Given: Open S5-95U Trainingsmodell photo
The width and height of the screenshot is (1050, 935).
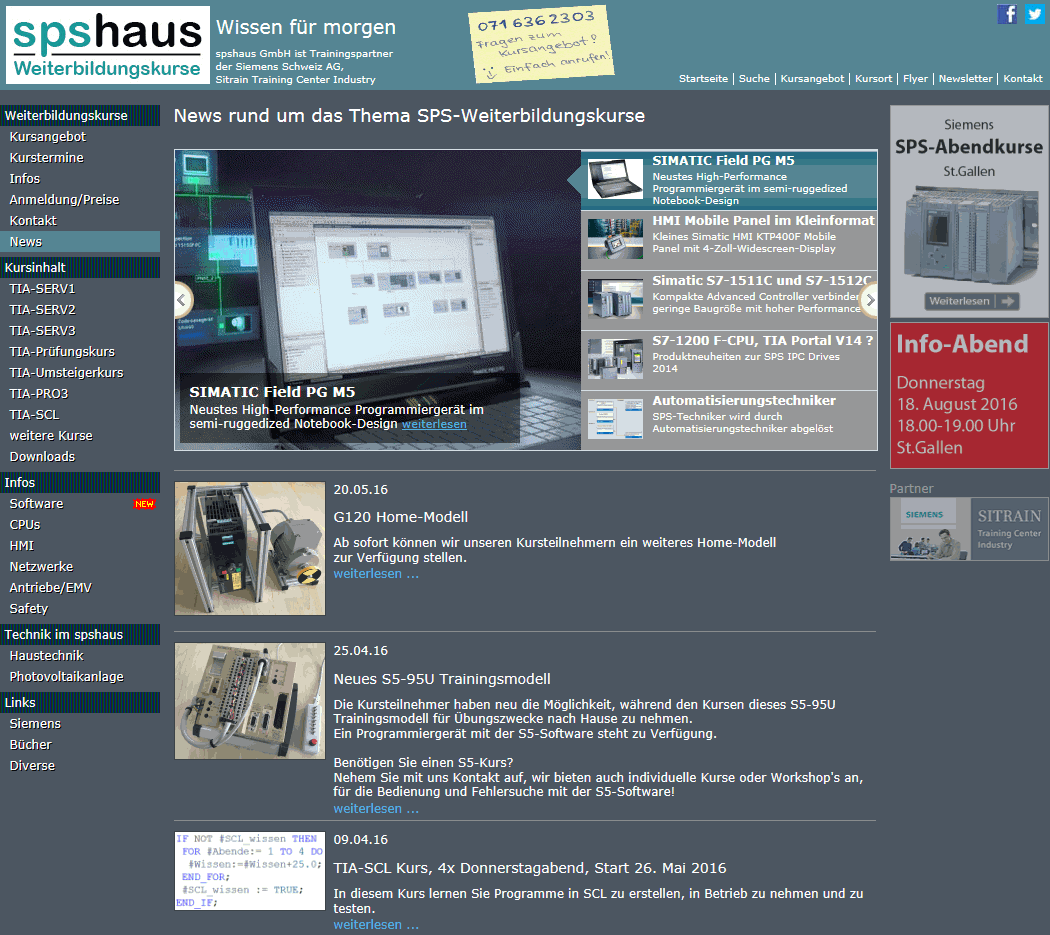Looking at the screenshot, I should click(250, 701).
